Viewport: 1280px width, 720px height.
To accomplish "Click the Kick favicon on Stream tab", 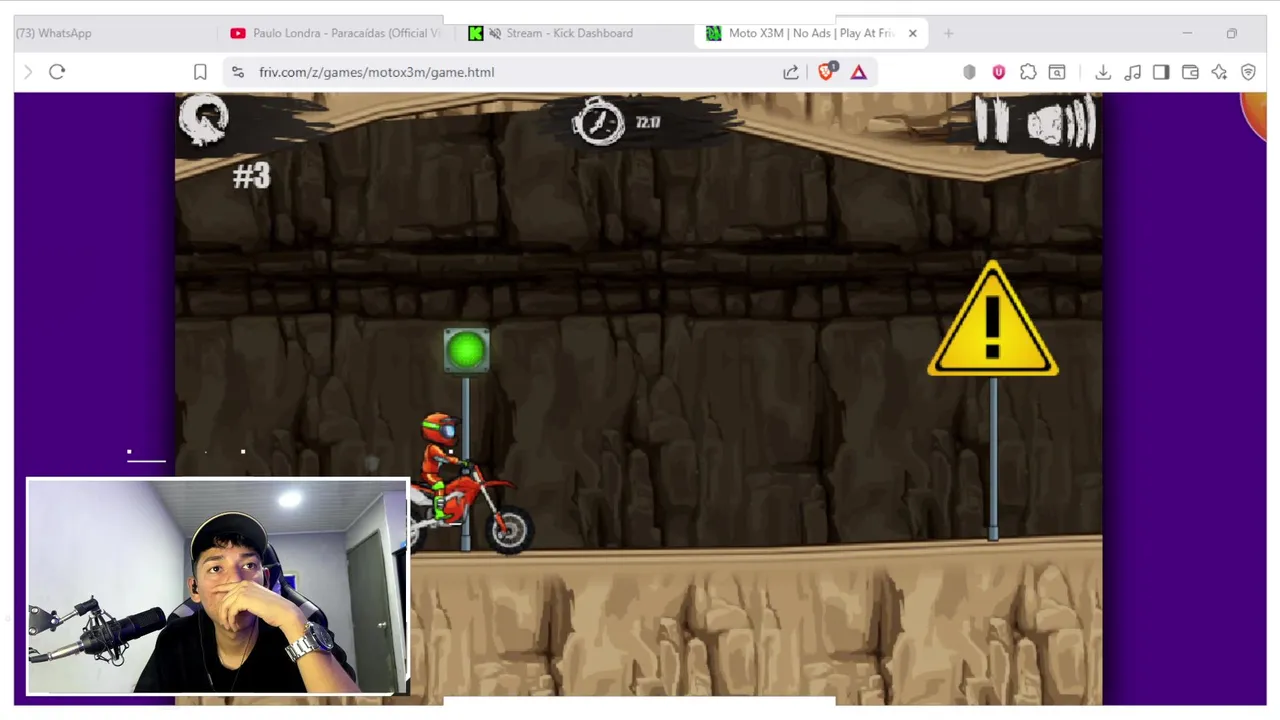I will (475, 33).
